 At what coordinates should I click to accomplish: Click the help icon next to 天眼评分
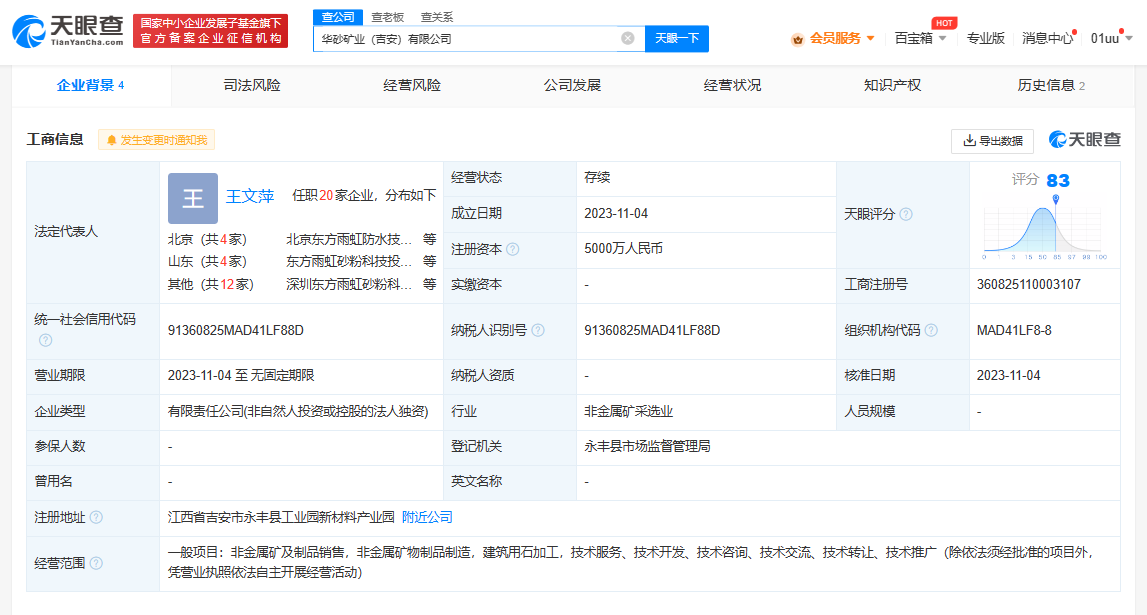[x=906, y=214]
